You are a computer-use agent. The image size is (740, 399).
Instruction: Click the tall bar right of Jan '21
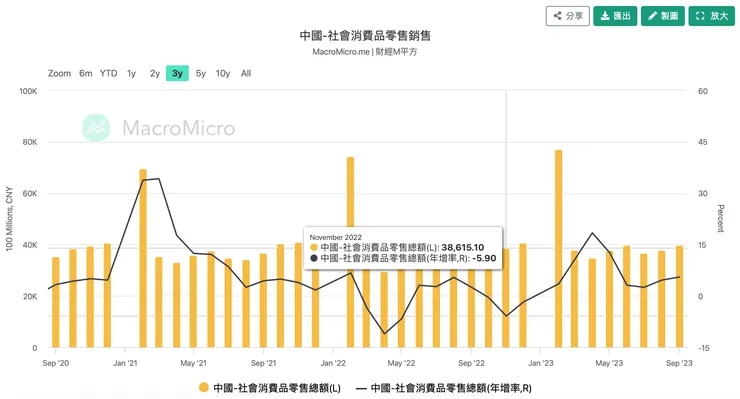pyautogui.click(x=143, y=258)
